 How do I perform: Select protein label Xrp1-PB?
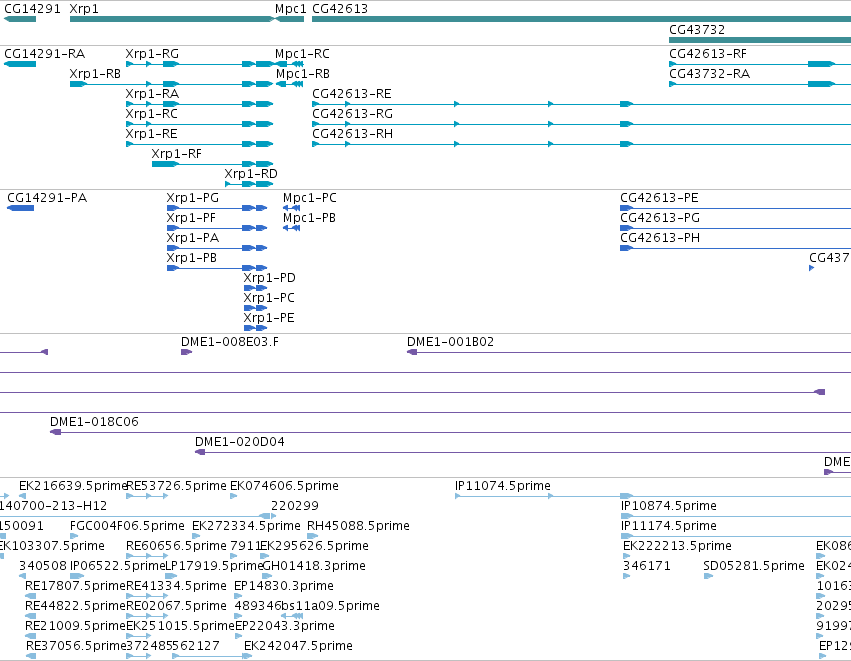192,258
